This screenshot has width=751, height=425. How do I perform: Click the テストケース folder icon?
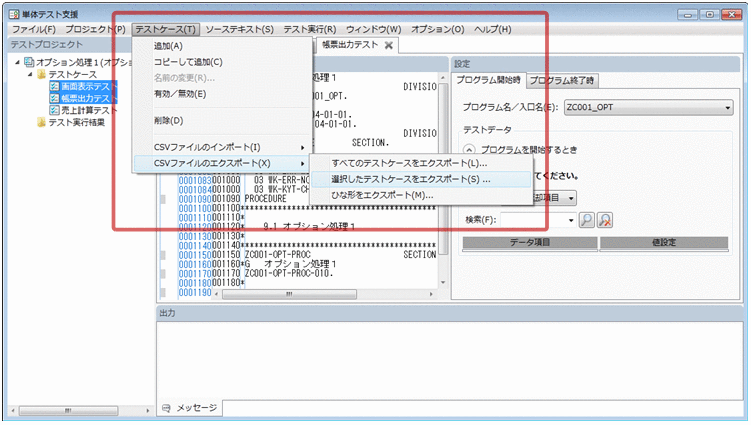42,74
